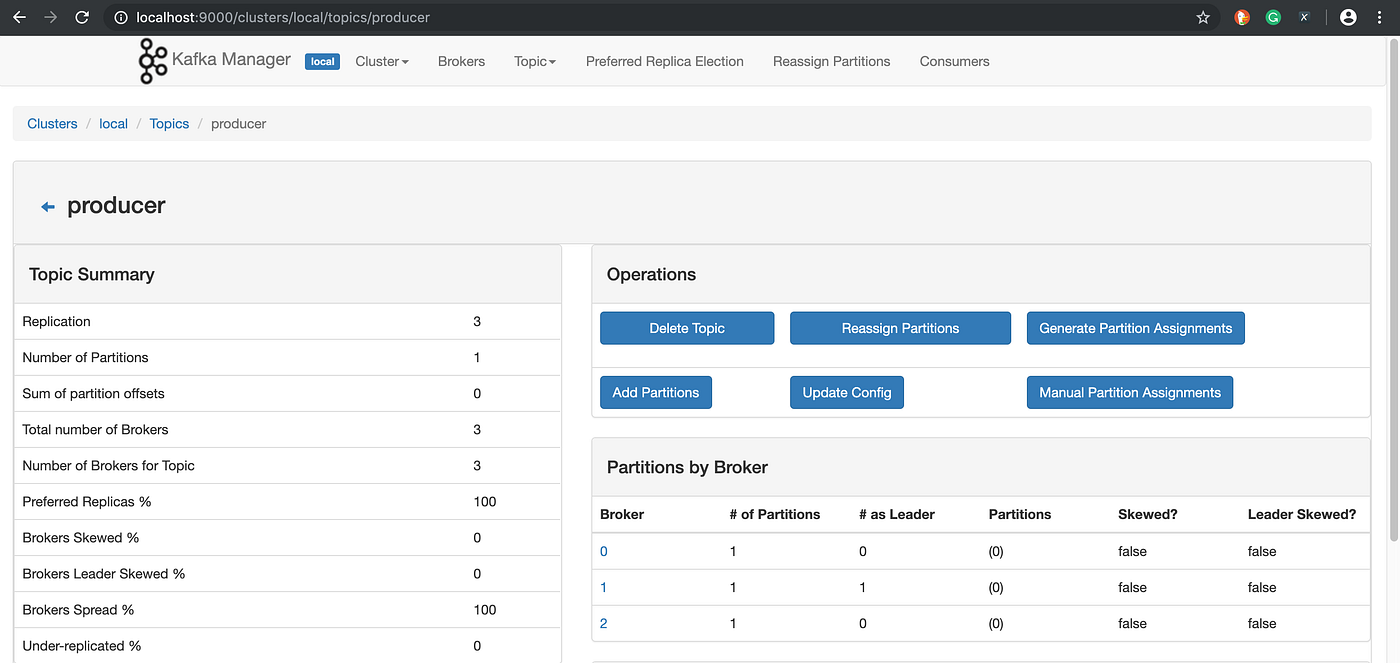Screen dimensions: 1400x663
Task: Delete the producer topic
Action: pyautogui.click(x=687, y=327)
